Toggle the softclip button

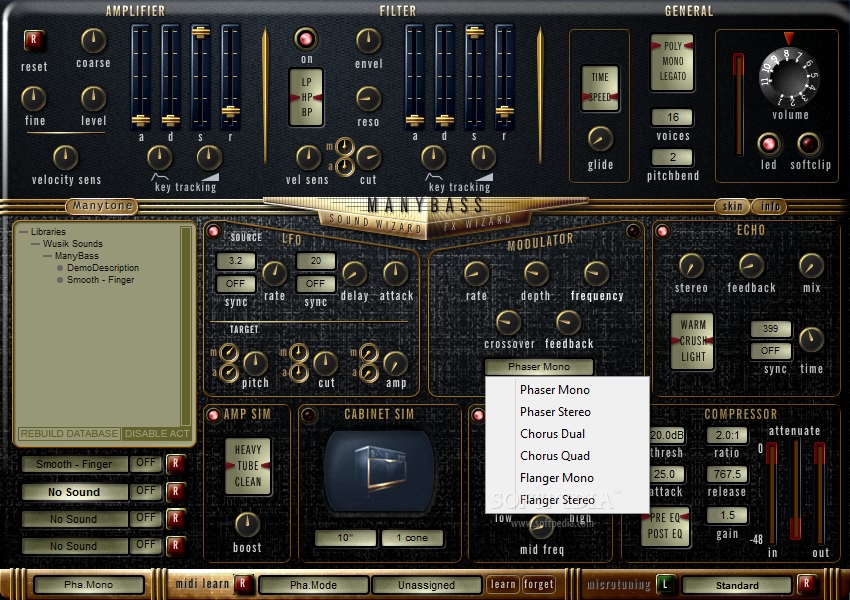[x=809, y=144]
